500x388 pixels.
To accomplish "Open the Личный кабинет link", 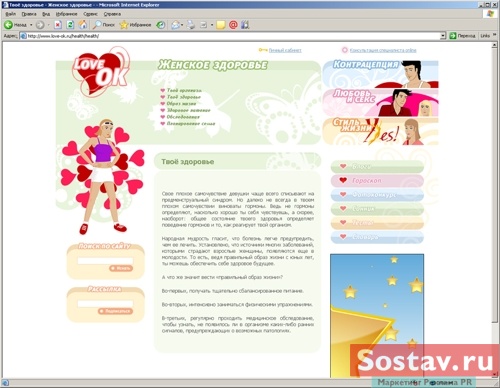I will pyautogui.click(x=285, y=50).
